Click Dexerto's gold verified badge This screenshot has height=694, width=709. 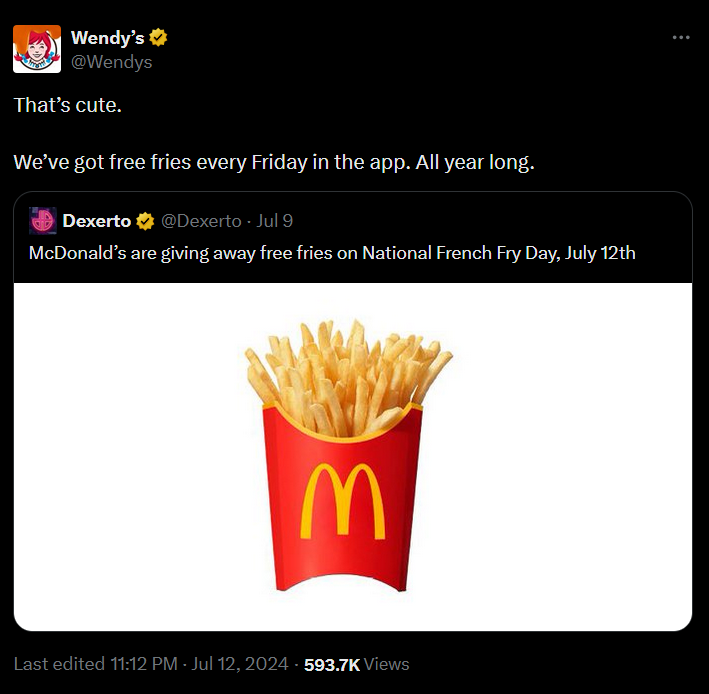145,220
